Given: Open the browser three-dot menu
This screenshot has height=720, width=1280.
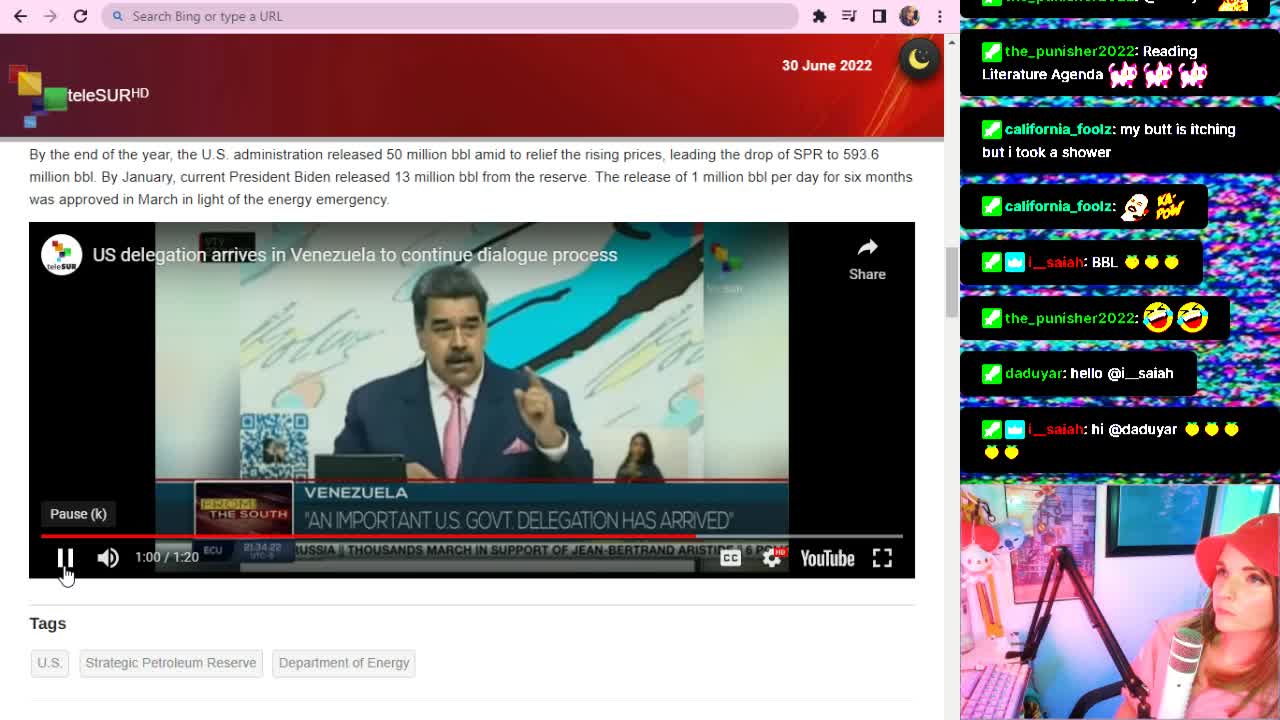Looking at the screenshot, I should click(939, 16).
